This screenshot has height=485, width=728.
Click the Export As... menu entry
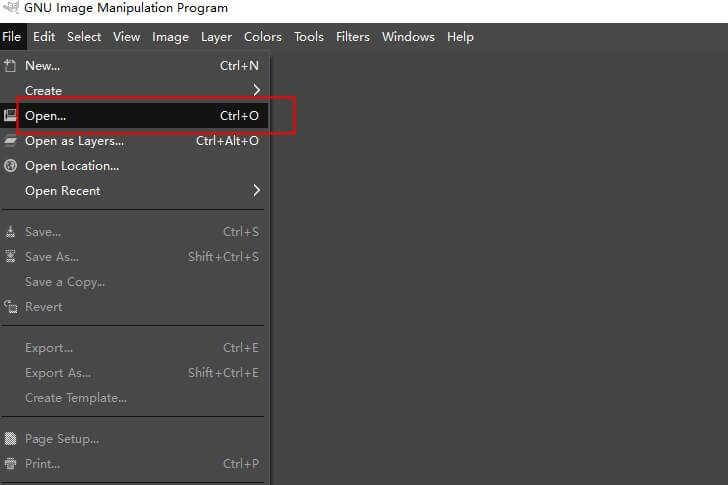click(x=134, y=373)
